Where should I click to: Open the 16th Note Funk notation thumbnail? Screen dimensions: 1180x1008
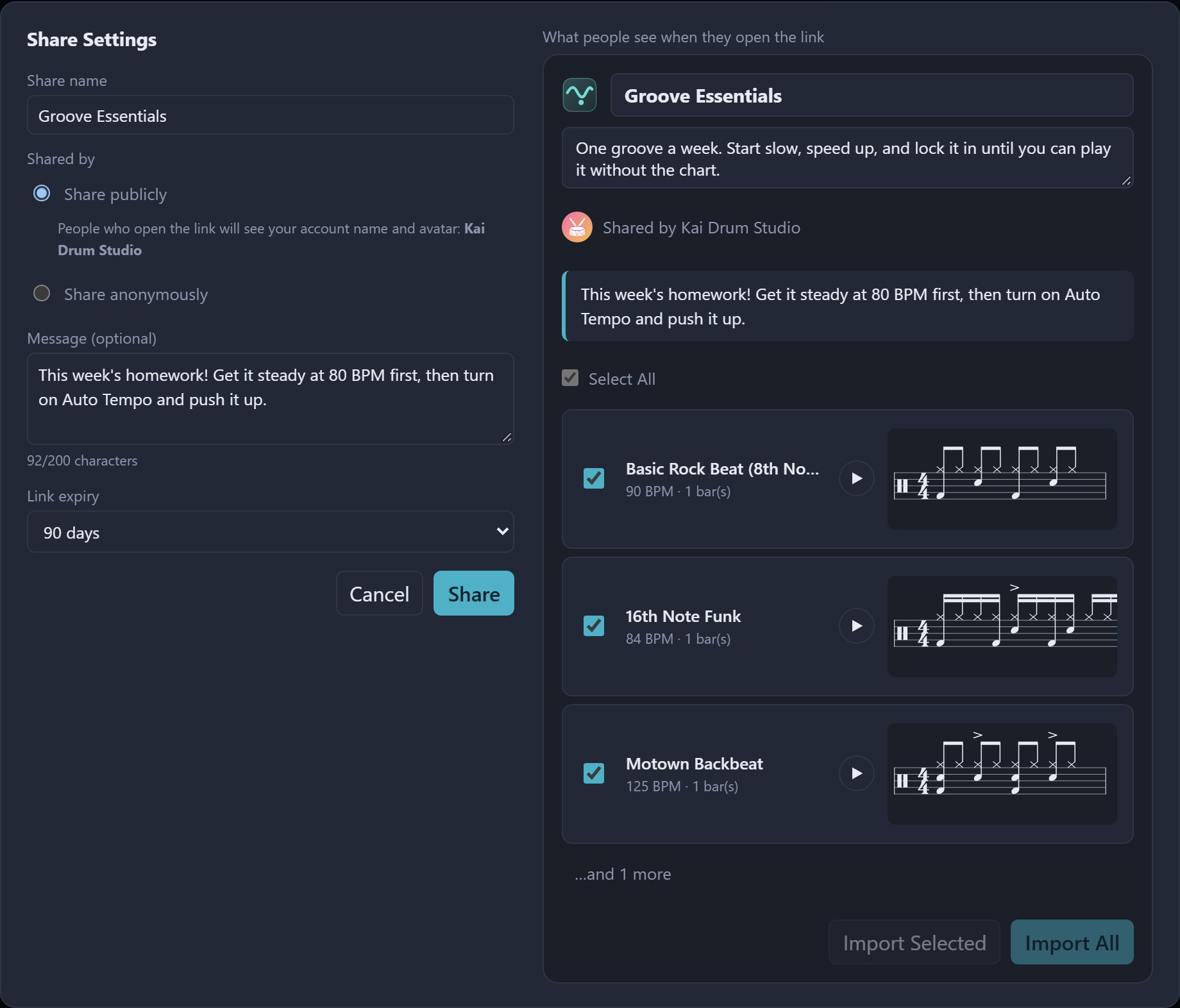[x=1002, y=626]
